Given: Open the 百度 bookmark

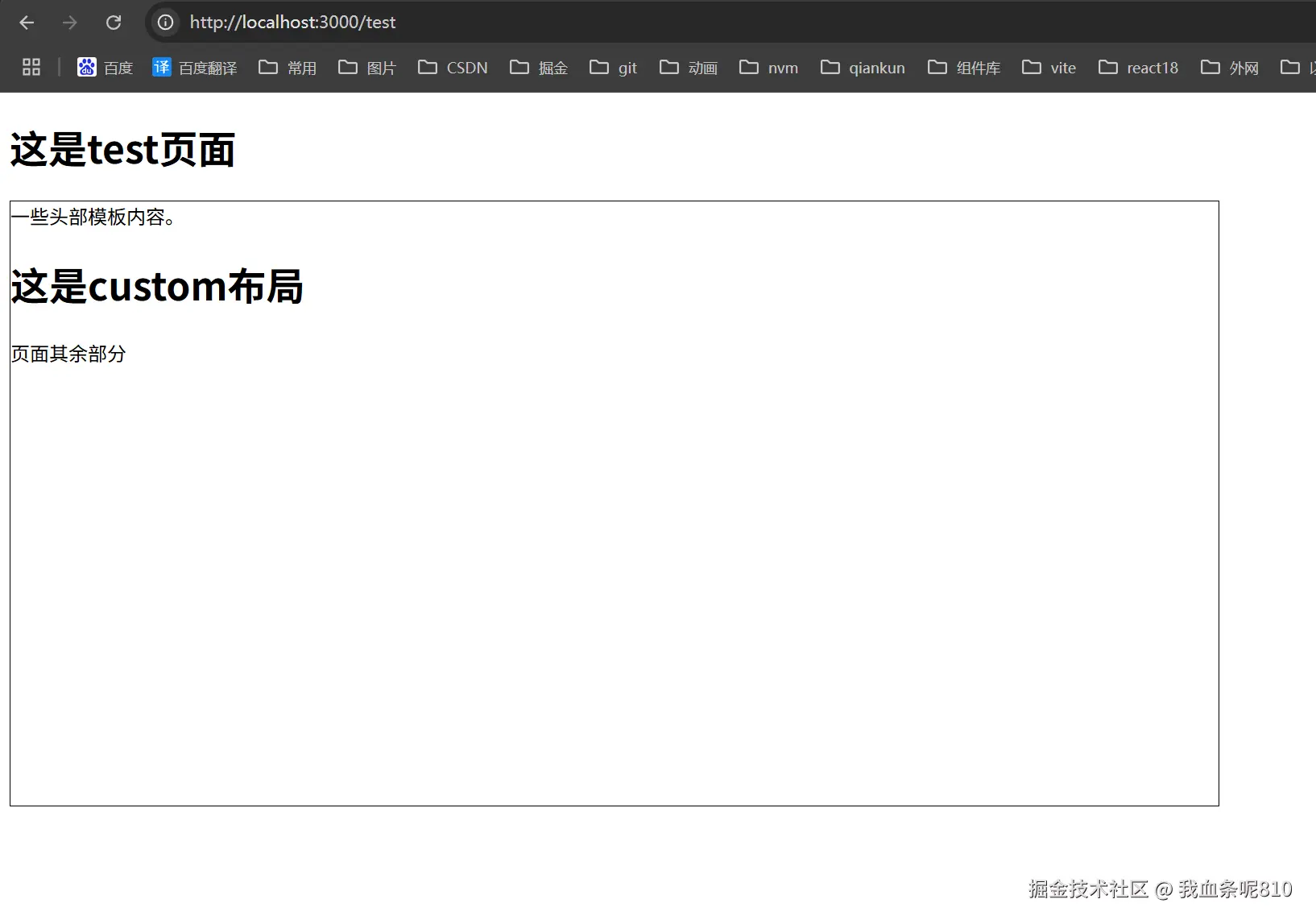Looking at the screenshot, I should coord(105,68).
